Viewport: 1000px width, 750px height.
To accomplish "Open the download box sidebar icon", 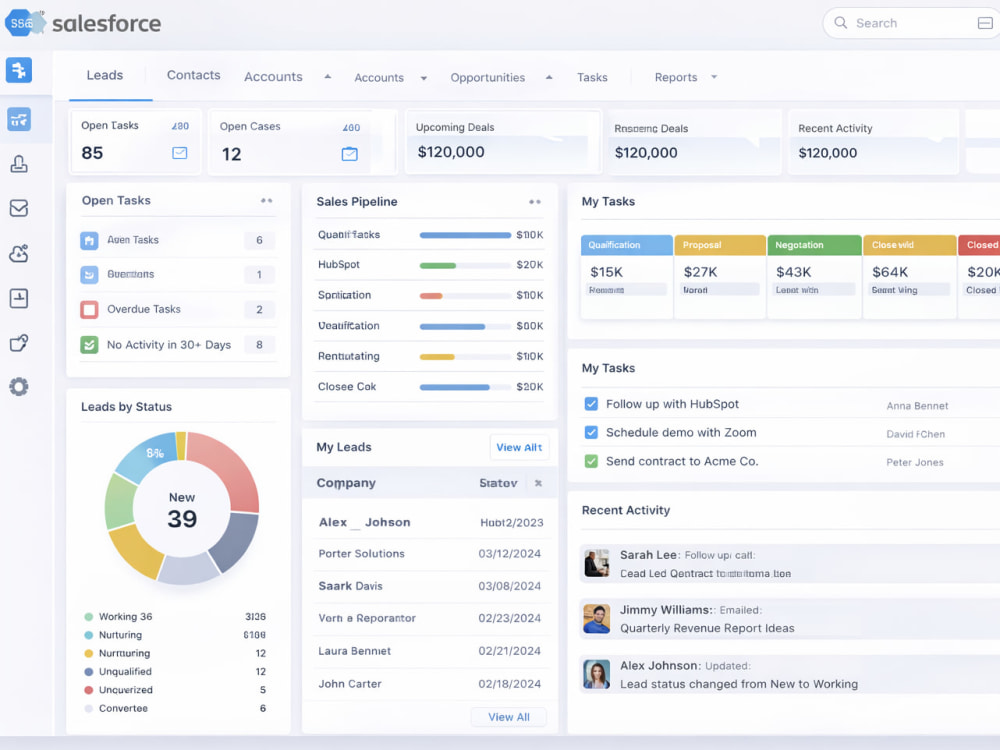I will [x=19, y=298].
